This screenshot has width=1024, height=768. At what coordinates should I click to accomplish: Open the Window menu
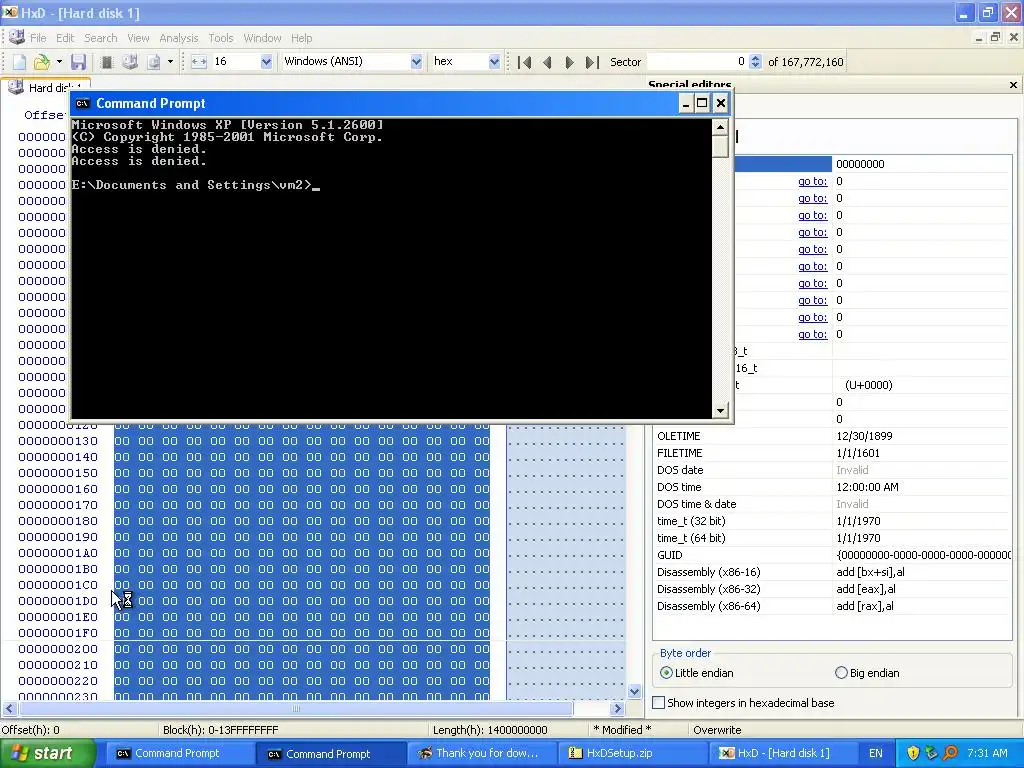point(262,38)
